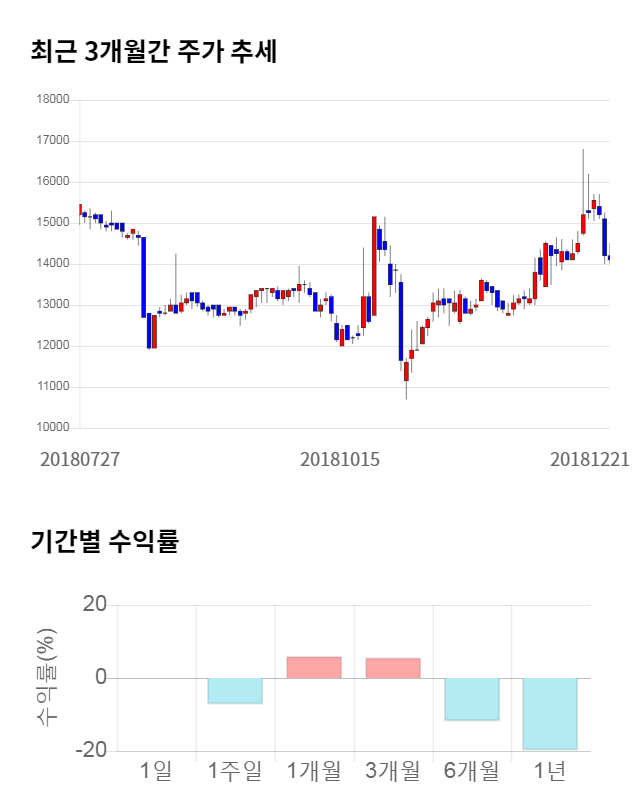Click the 20181221 end date label

[590, 459]
